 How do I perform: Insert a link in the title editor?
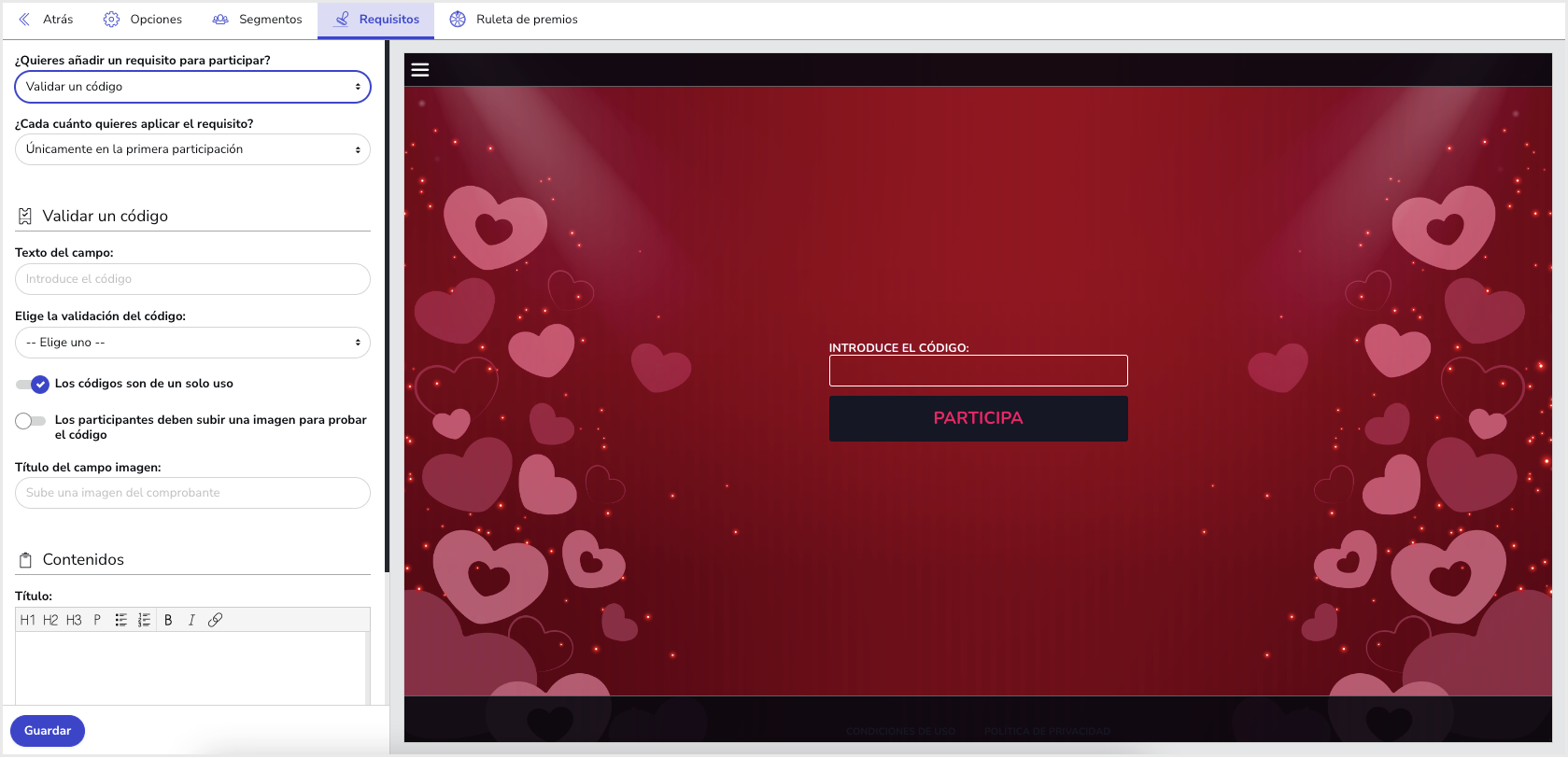coord(215,620)
